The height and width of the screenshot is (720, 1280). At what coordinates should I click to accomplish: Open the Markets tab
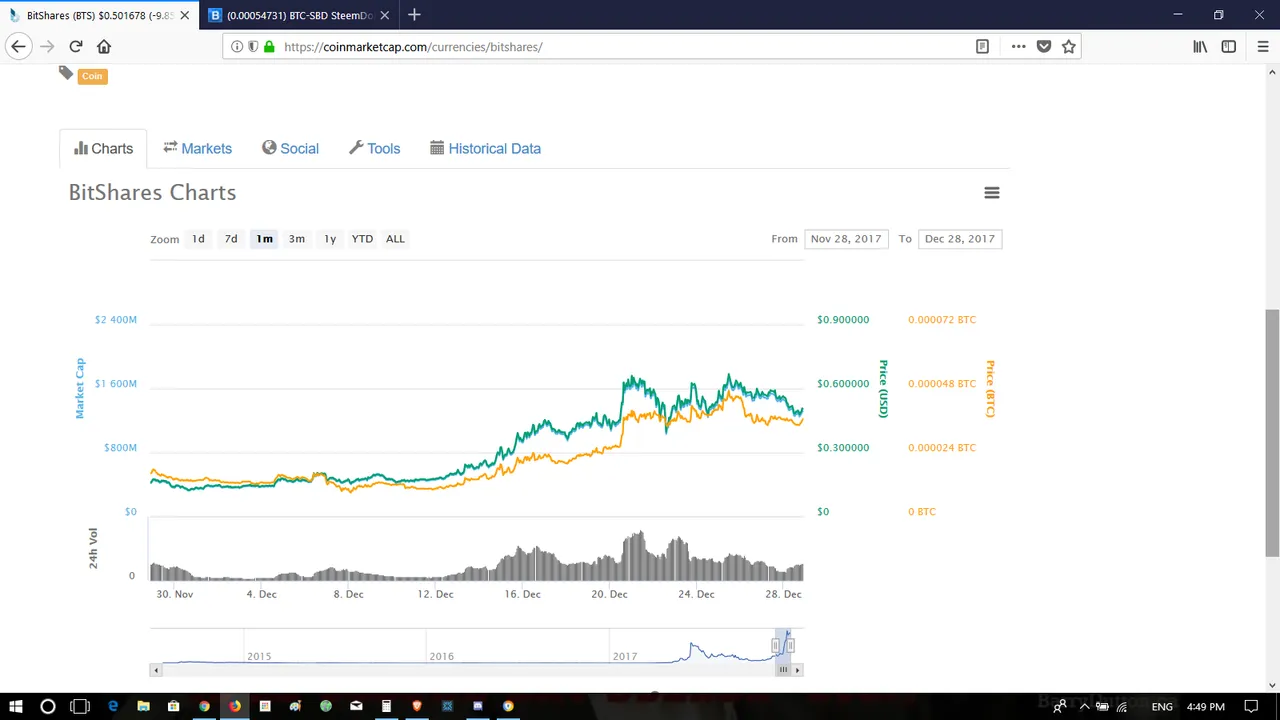point(197,148)
